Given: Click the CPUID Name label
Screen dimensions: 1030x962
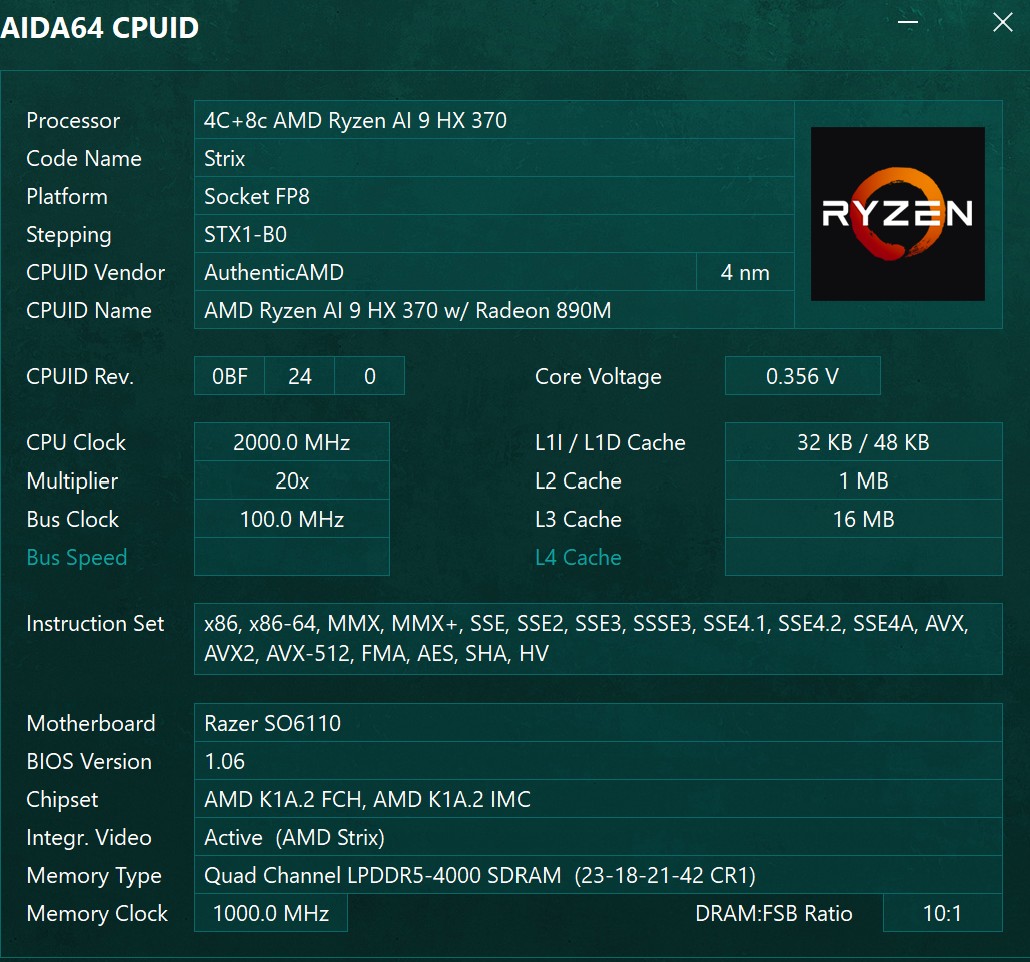Looking at the screenshot, I should (x=89, y=310).
